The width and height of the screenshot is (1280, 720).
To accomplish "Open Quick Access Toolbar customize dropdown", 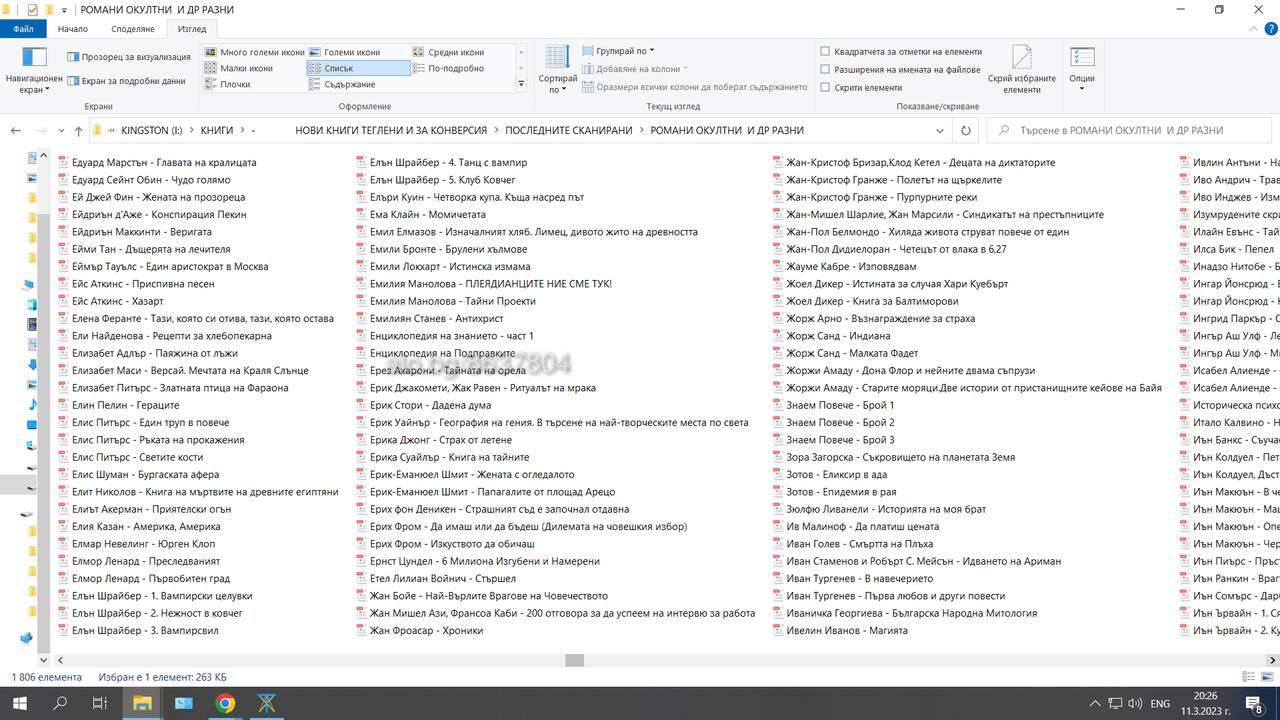I will pos(65,10).
